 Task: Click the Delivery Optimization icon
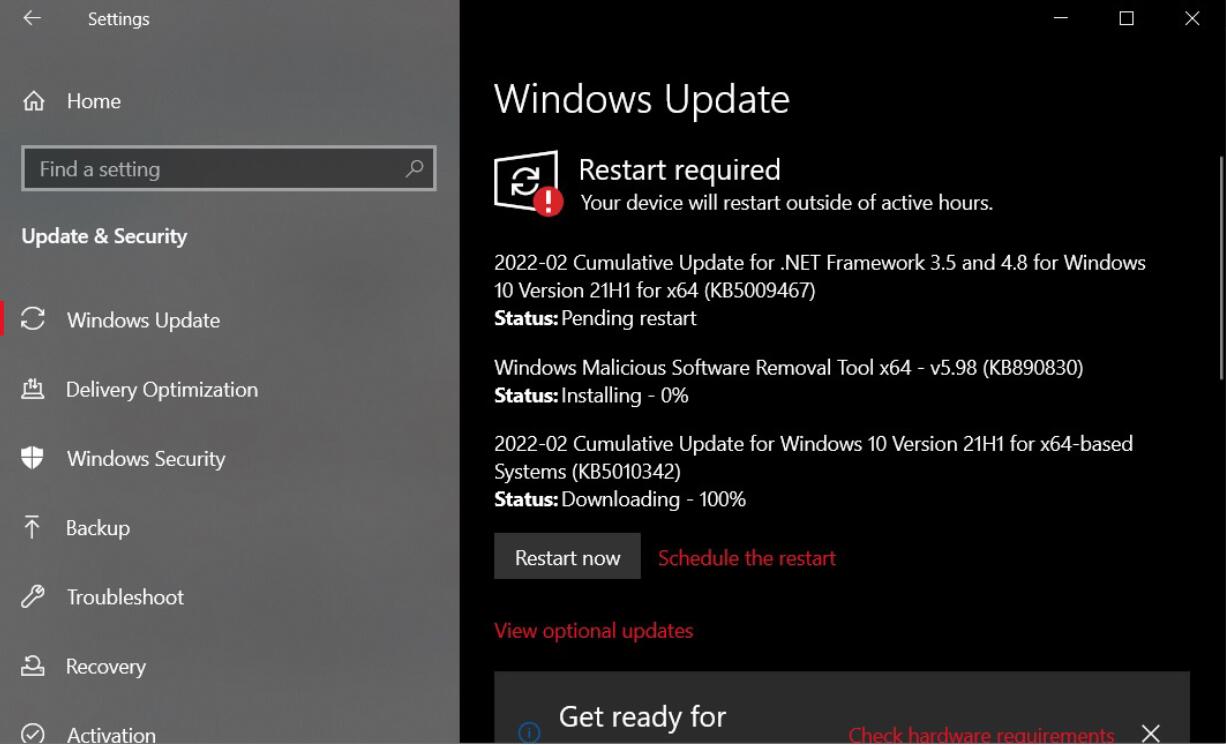(x=33, y=389)
